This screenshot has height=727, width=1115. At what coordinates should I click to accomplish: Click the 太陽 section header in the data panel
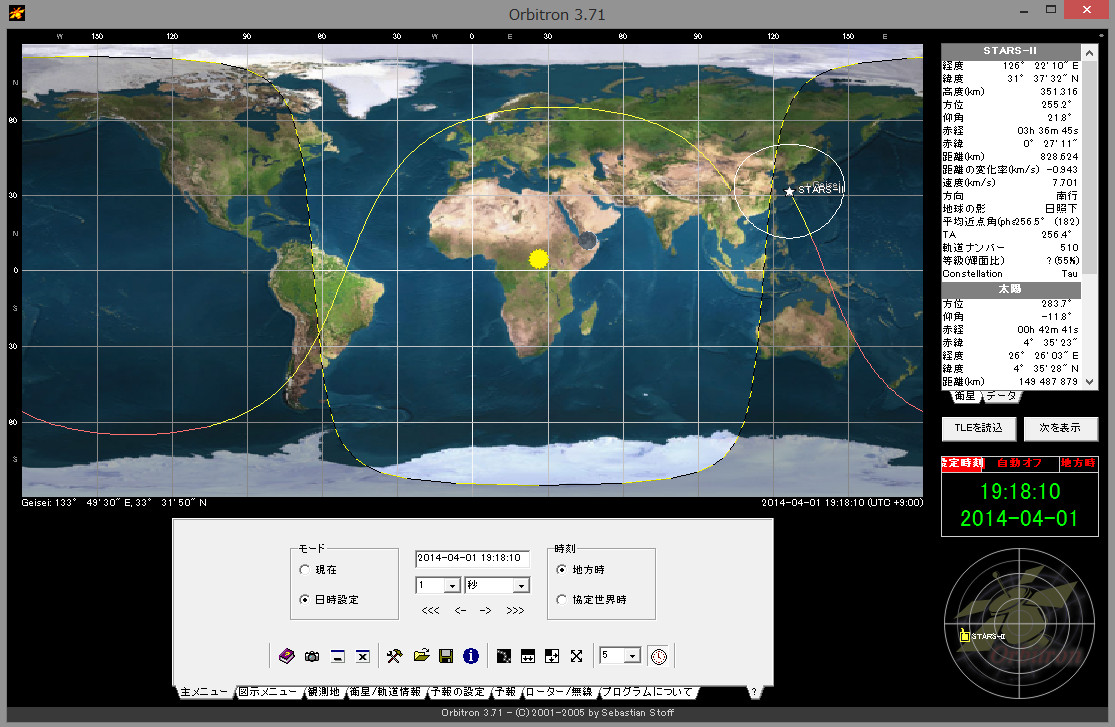point(1010,290)
